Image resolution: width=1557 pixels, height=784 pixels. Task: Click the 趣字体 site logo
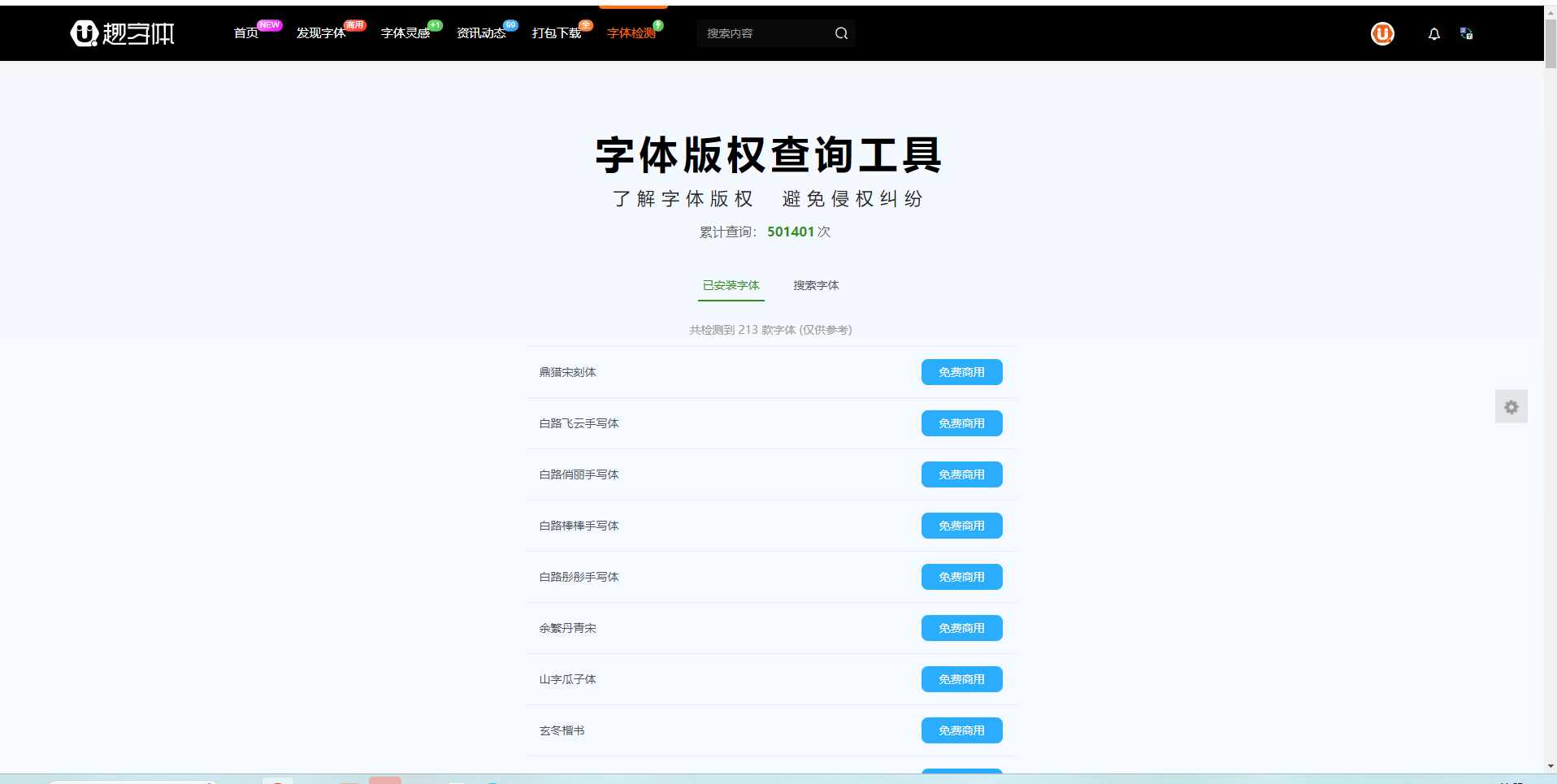(123, 33)
